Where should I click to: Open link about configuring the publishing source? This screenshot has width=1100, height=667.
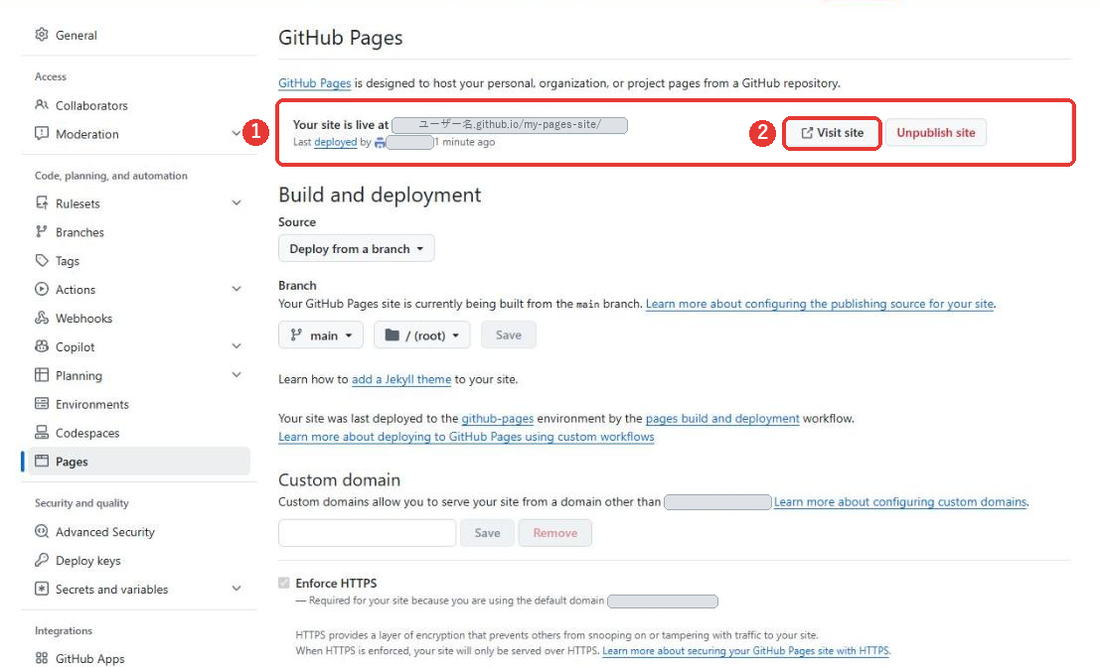819,304
